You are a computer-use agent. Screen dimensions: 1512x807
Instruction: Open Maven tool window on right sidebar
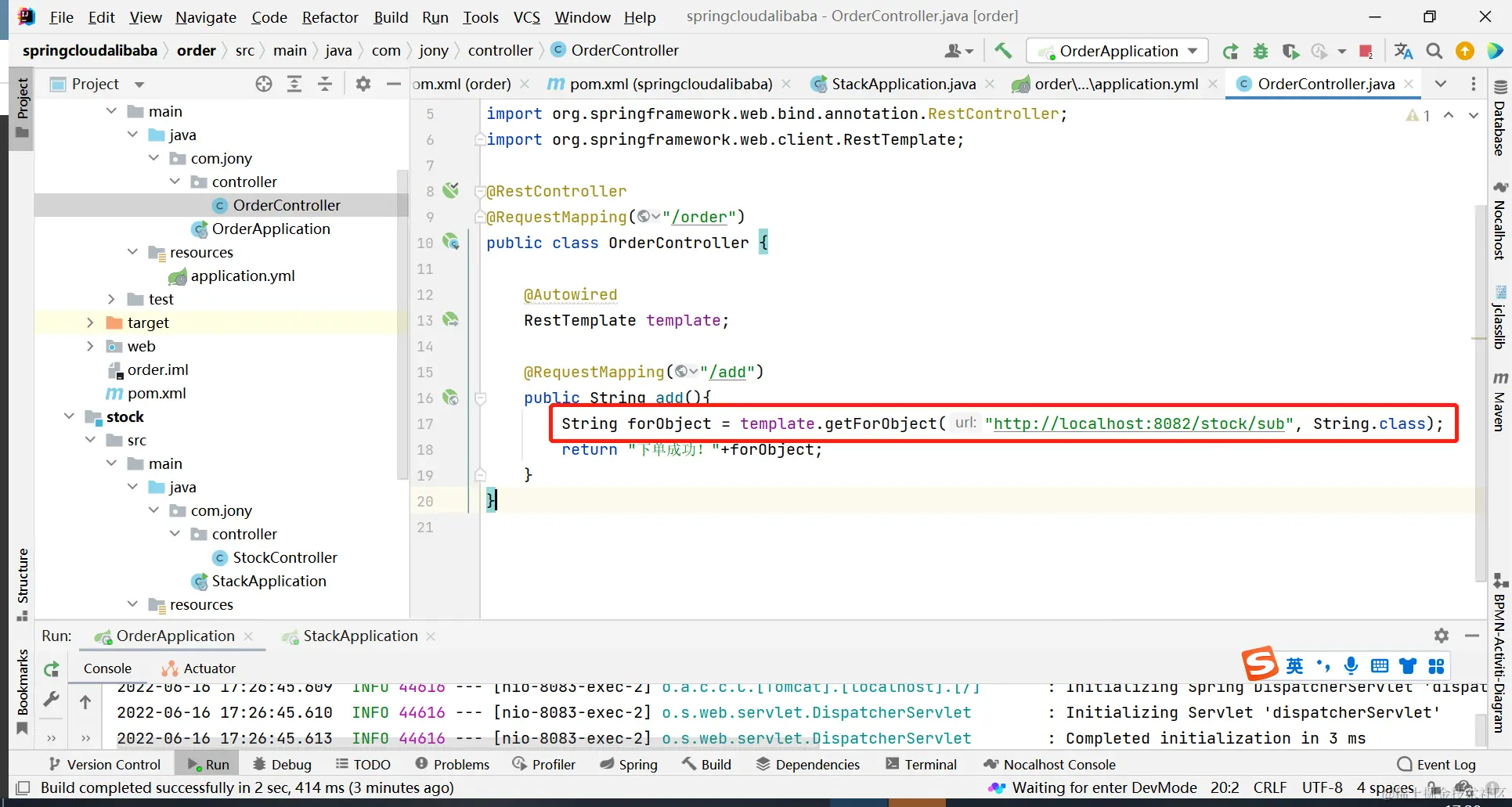point(1499,400)
